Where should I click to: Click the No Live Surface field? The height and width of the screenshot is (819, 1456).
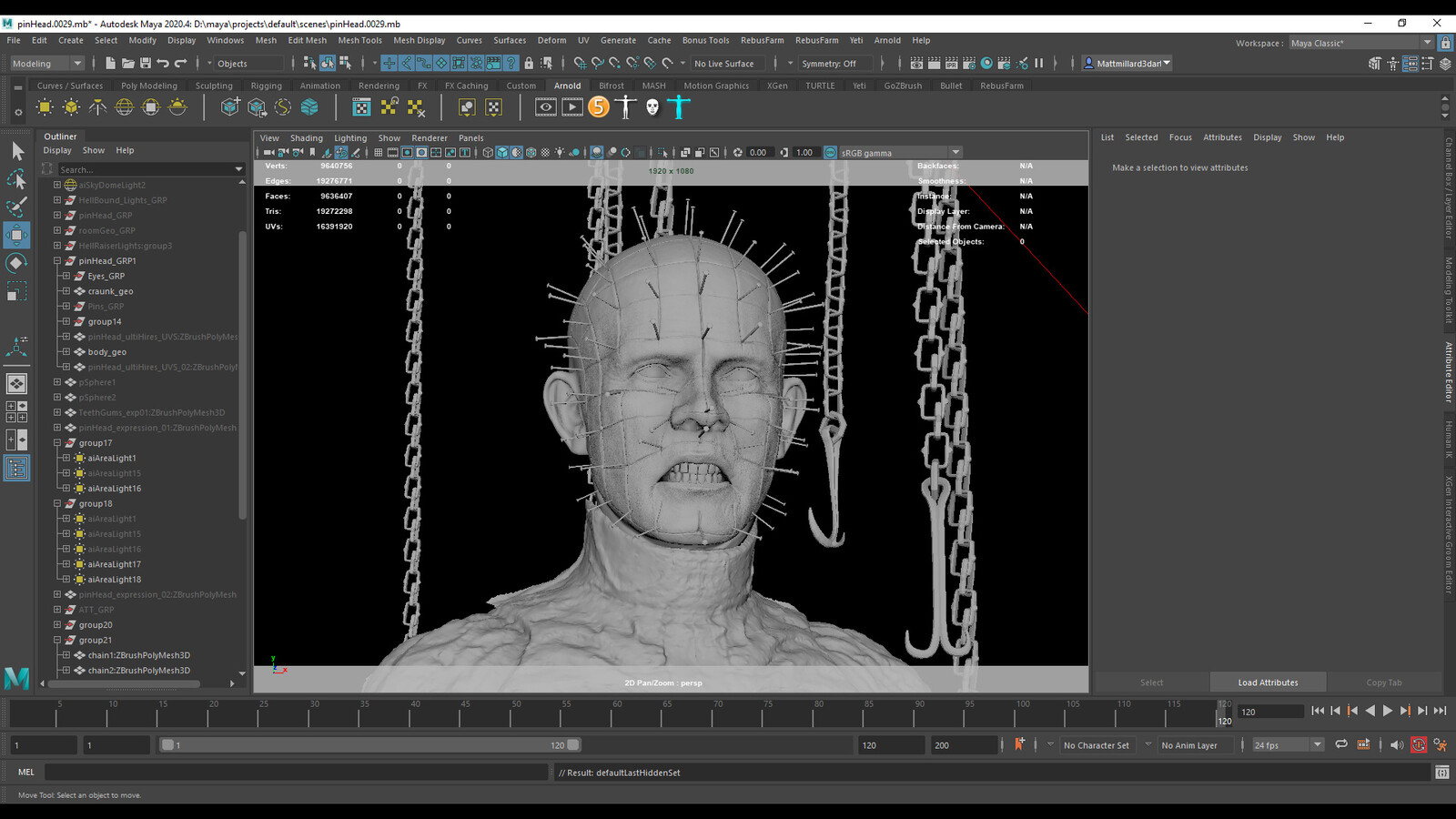pyautogui.click(x=729, y=63)
